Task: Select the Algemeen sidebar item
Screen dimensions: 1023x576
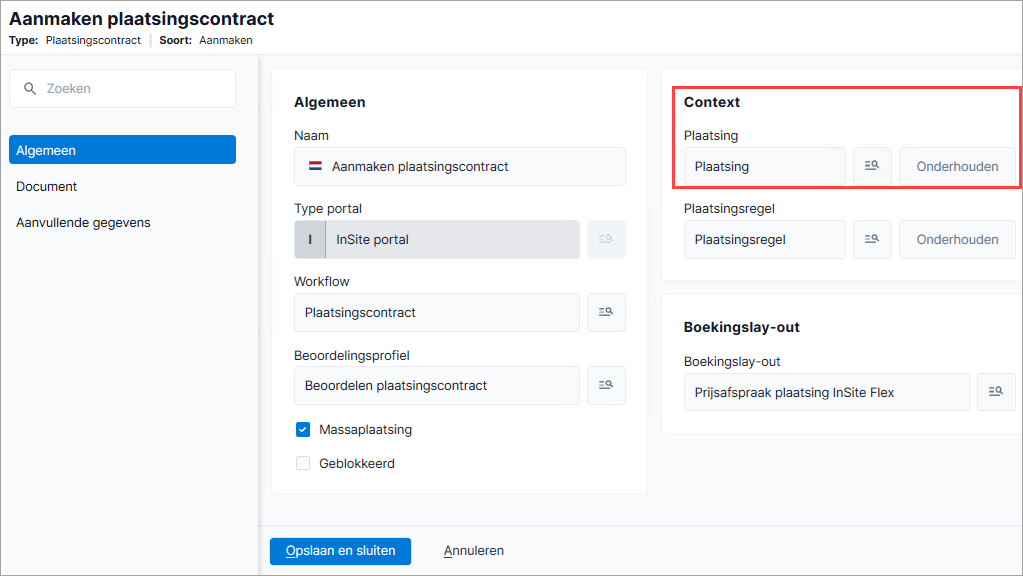Action: [x=123, y=150]
